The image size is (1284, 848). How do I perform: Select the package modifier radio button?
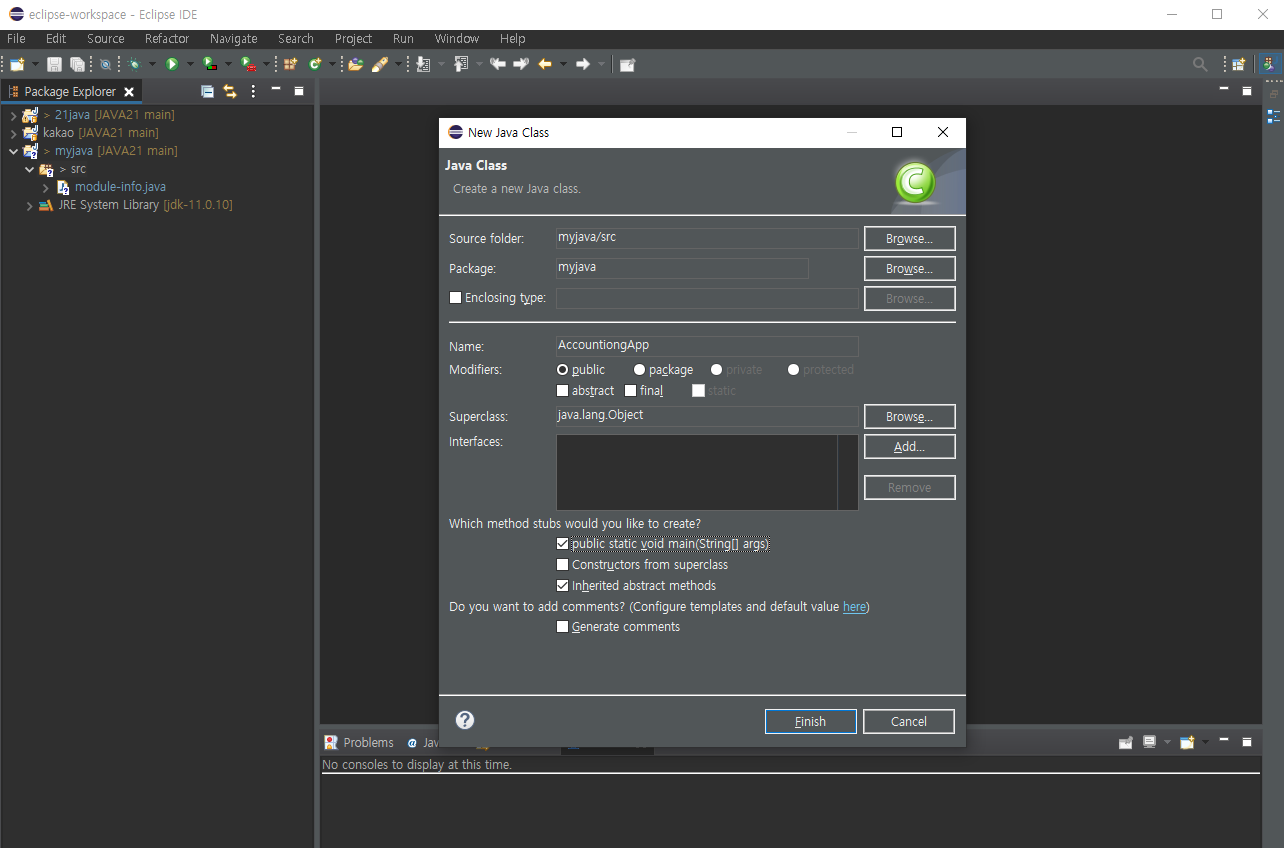coord(640,370)
